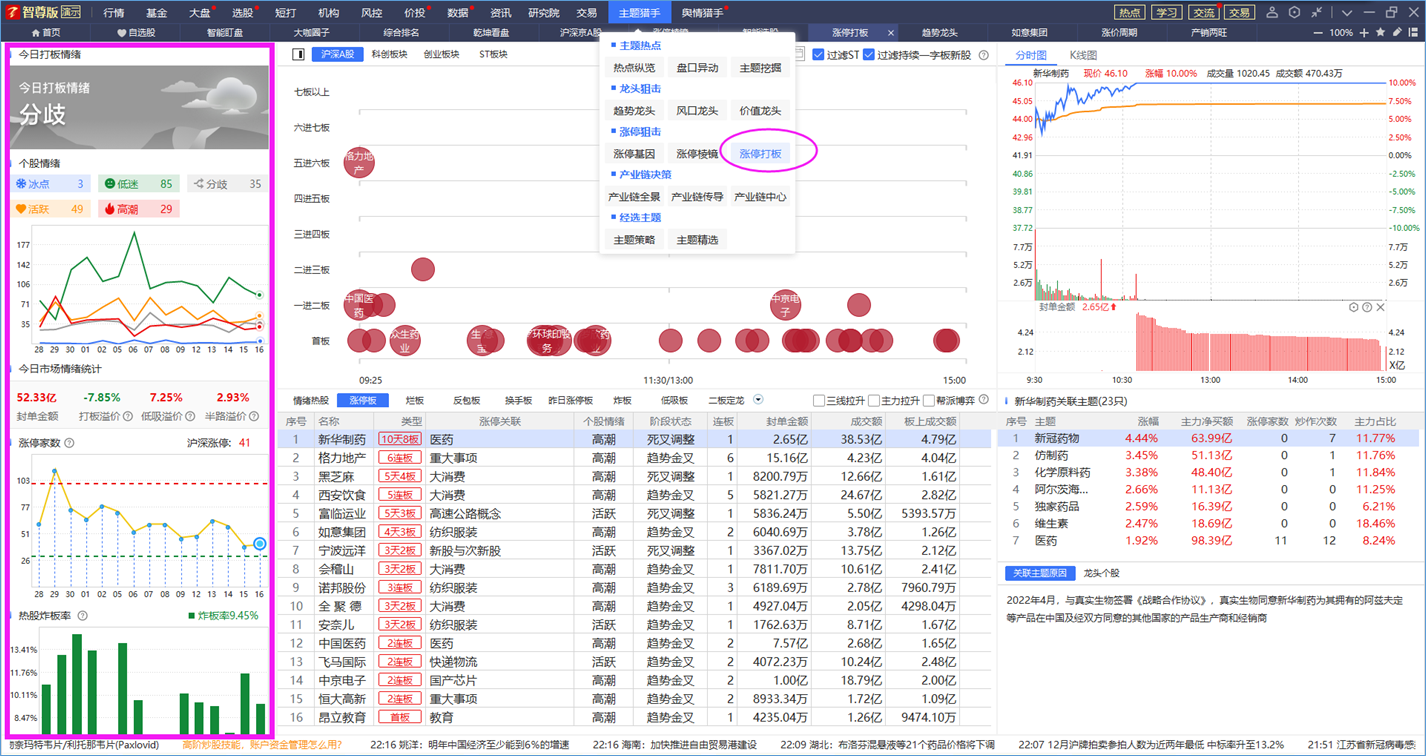The width and height of the screenshot is (1426, 756).
Task: Close the 封单金额 chart with X icon
Action: point(1381,307)
